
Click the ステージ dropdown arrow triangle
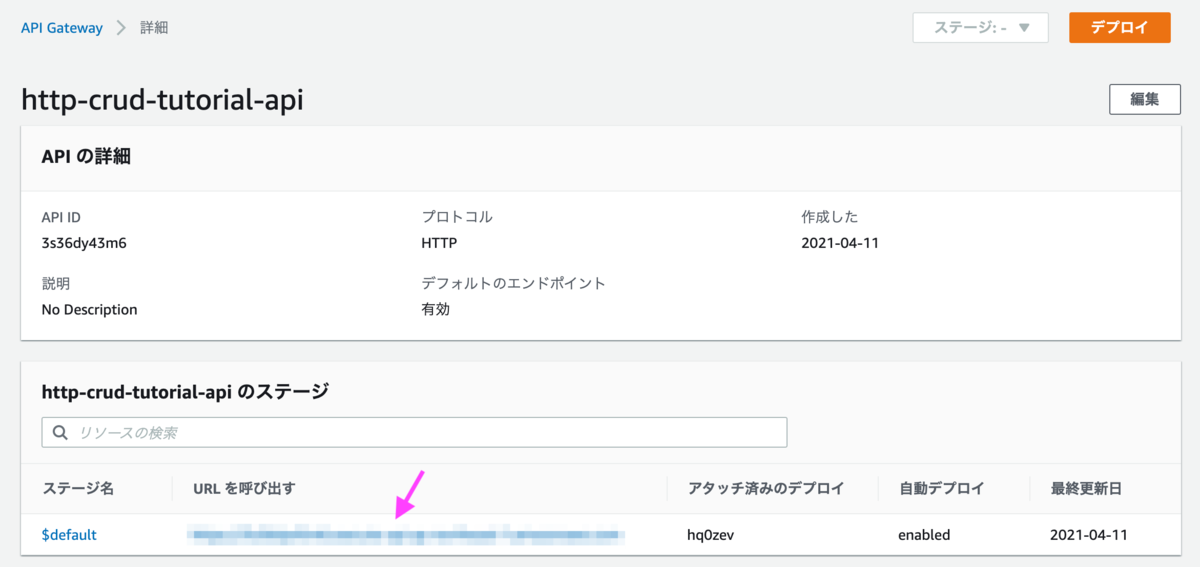pyautogui.click(x=1024, y=28)
